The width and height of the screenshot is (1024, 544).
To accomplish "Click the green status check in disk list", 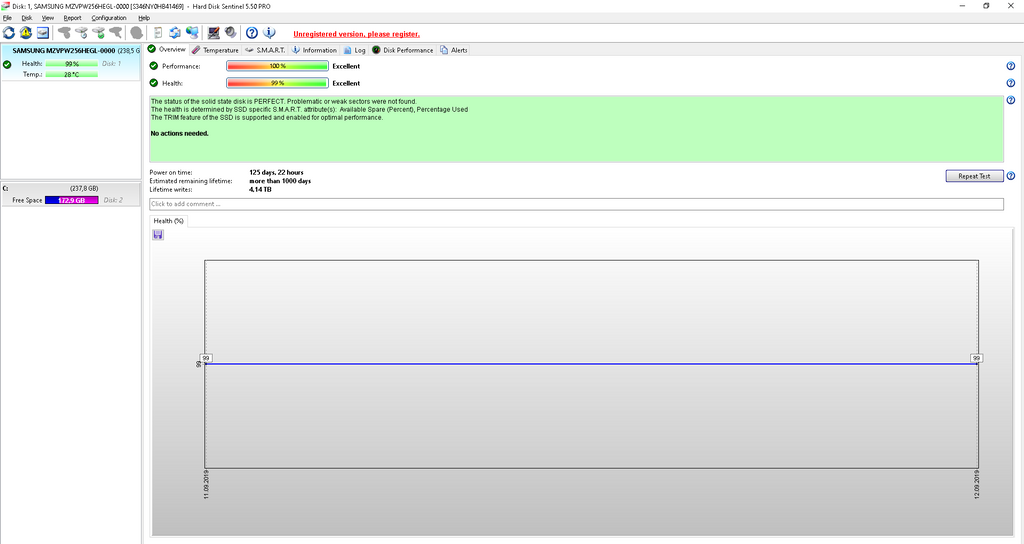I will 7,64.
